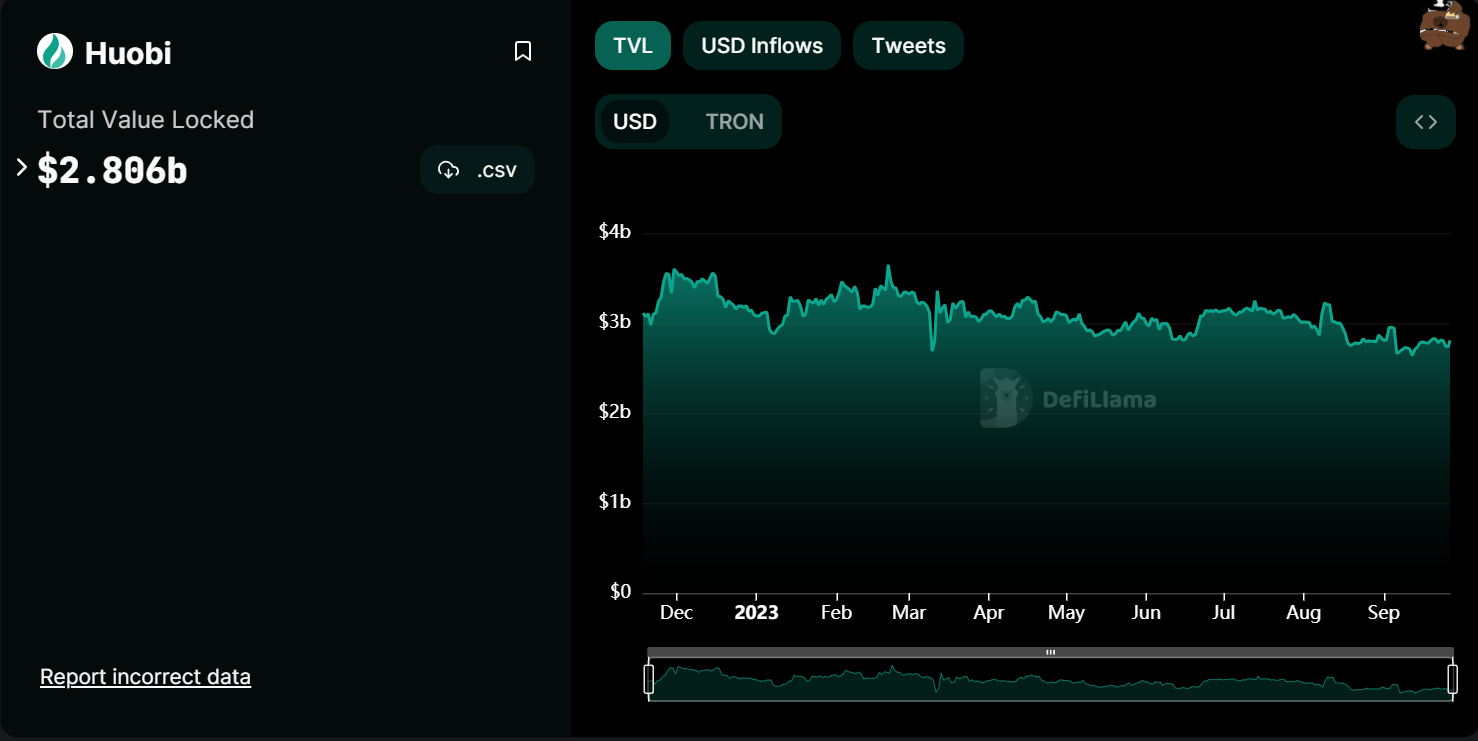
Task: Grab the left handle of range slider
Action: pos(648,679)
